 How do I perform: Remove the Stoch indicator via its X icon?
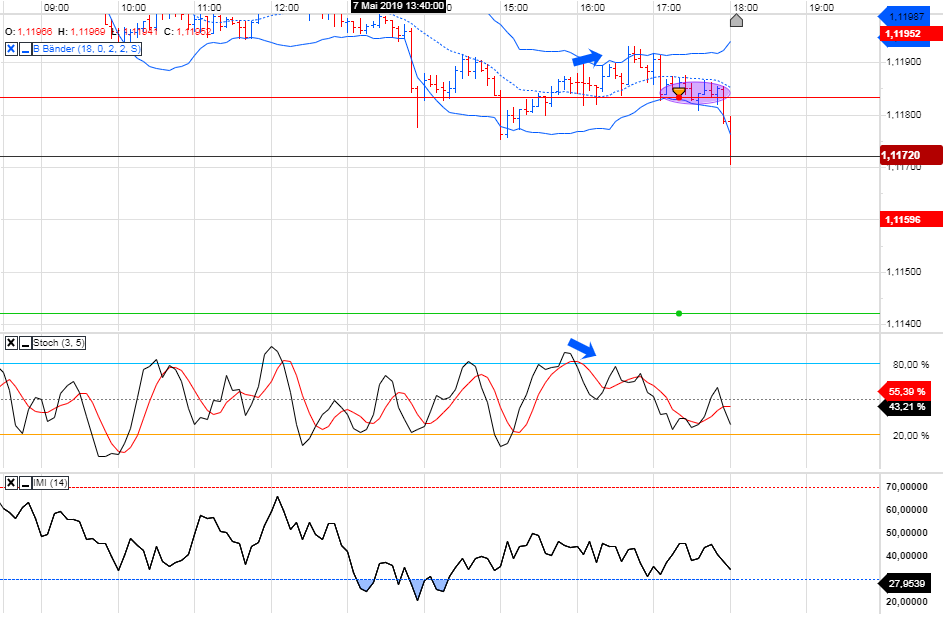point(11,343)
